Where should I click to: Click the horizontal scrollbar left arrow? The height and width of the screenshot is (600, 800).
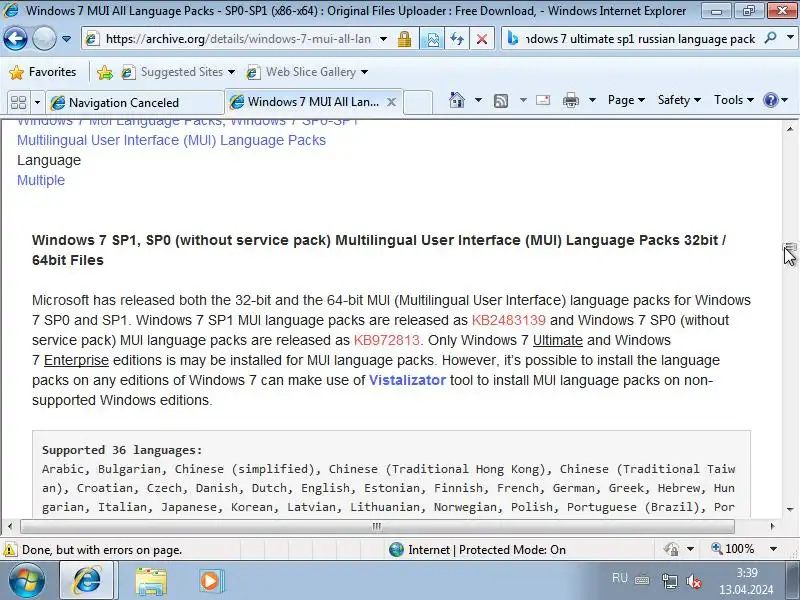[10, 526]
